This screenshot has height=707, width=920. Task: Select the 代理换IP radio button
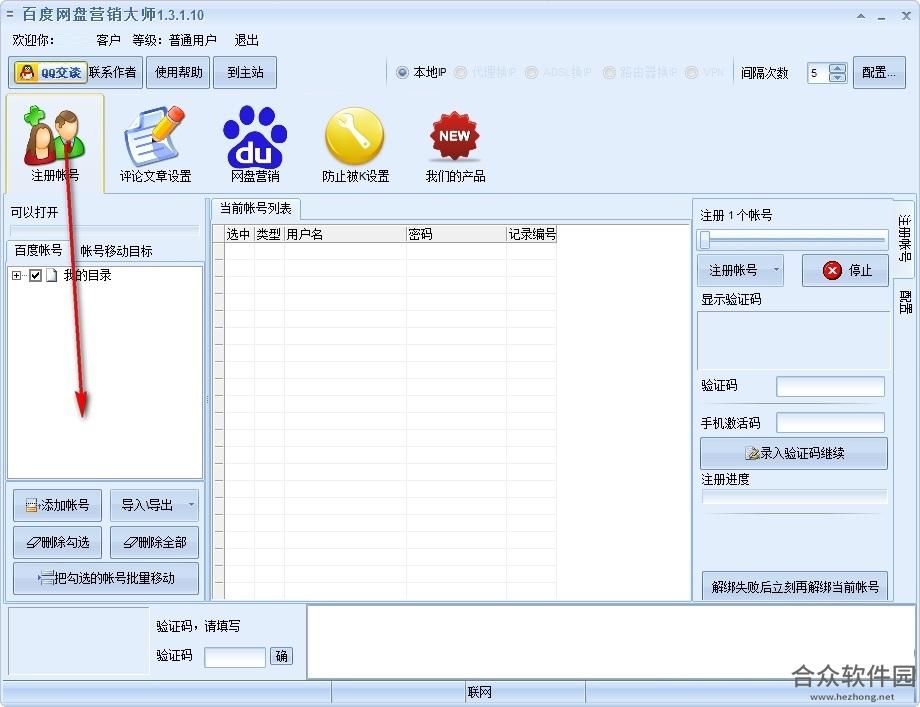[x=461, y=72]
